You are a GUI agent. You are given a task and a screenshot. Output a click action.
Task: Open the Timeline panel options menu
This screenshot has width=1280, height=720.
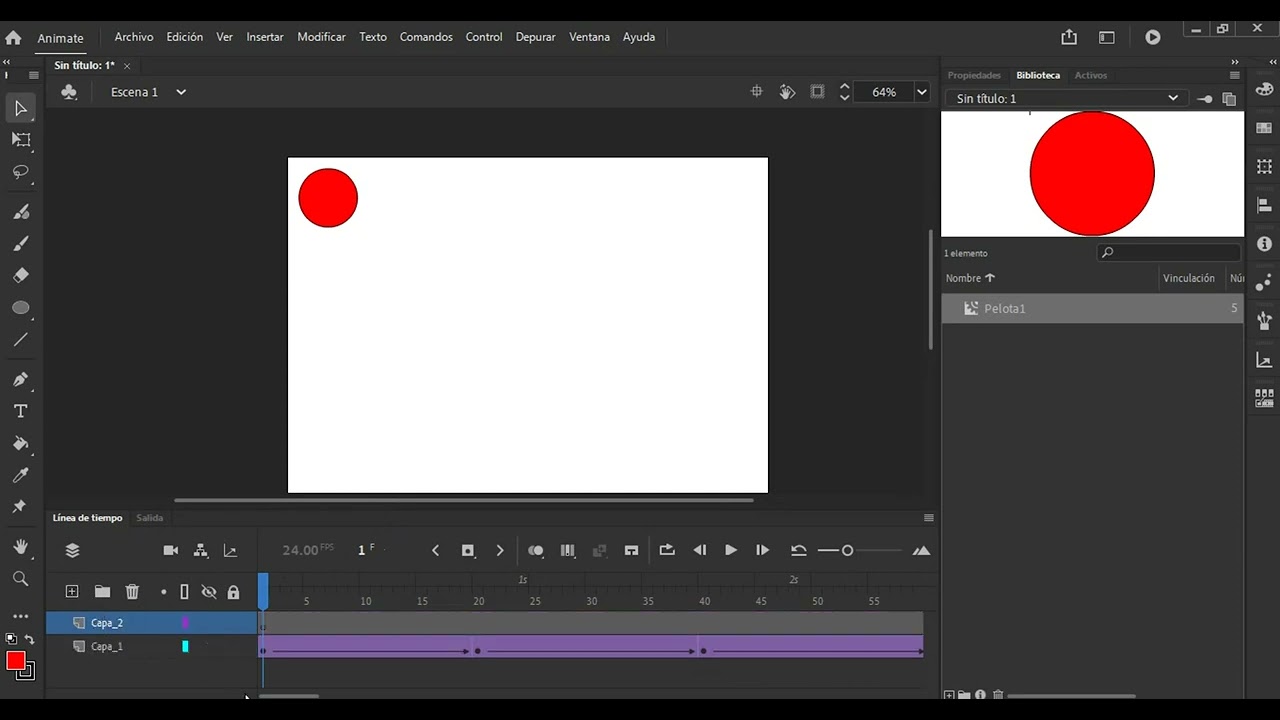pos(929,518)
